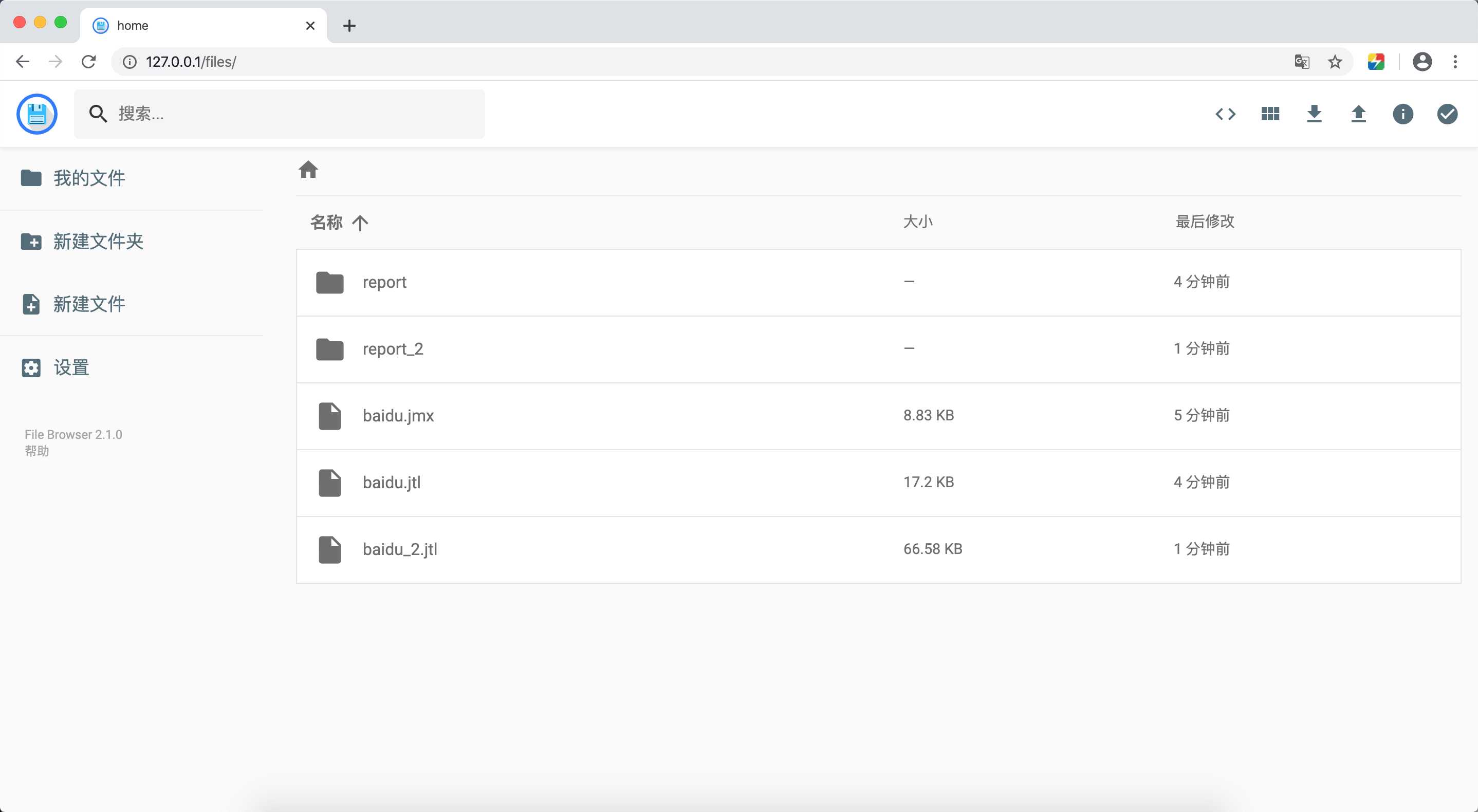Screen dimensions: 1478x812
Task: Click the 66.58 KB size value
Action: [933, 548]
